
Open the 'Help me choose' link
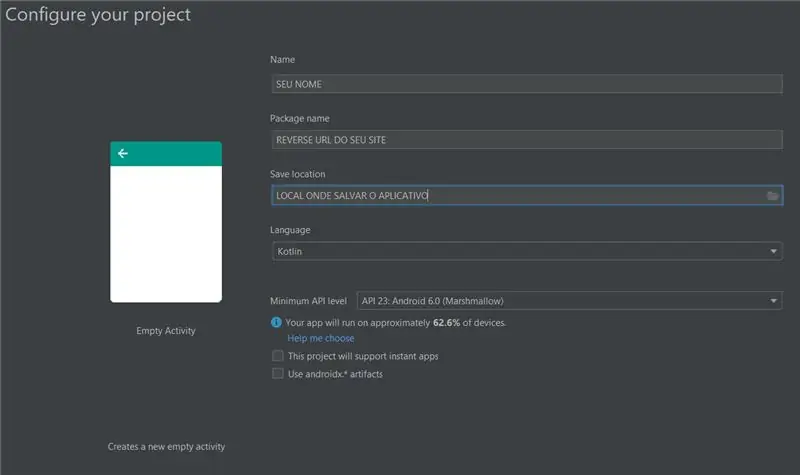tap(320, 338)
